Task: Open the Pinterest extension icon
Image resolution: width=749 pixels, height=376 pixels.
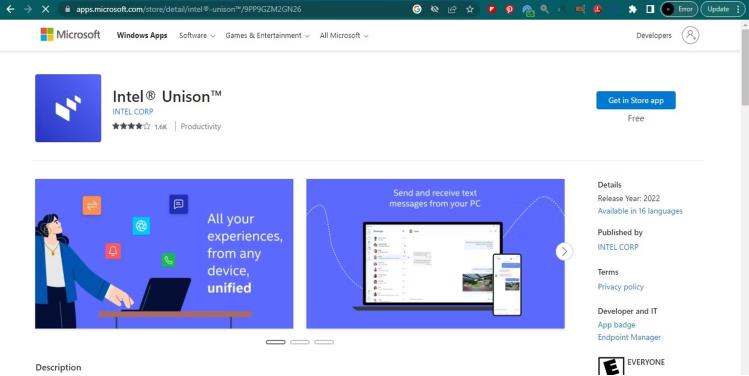Action: tap(509, 9)
